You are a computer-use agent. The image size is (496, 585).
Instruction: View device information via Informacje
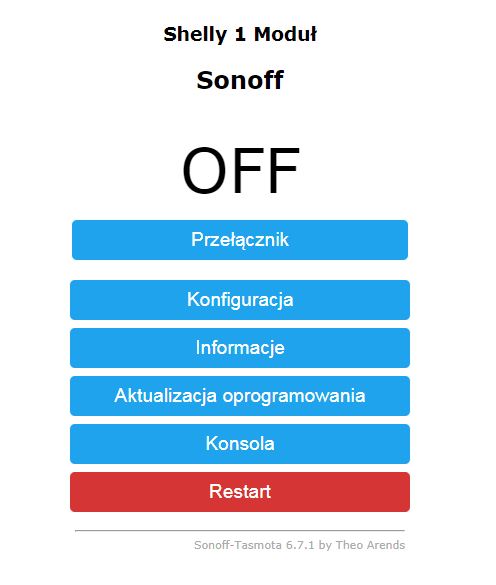(240, 348)
